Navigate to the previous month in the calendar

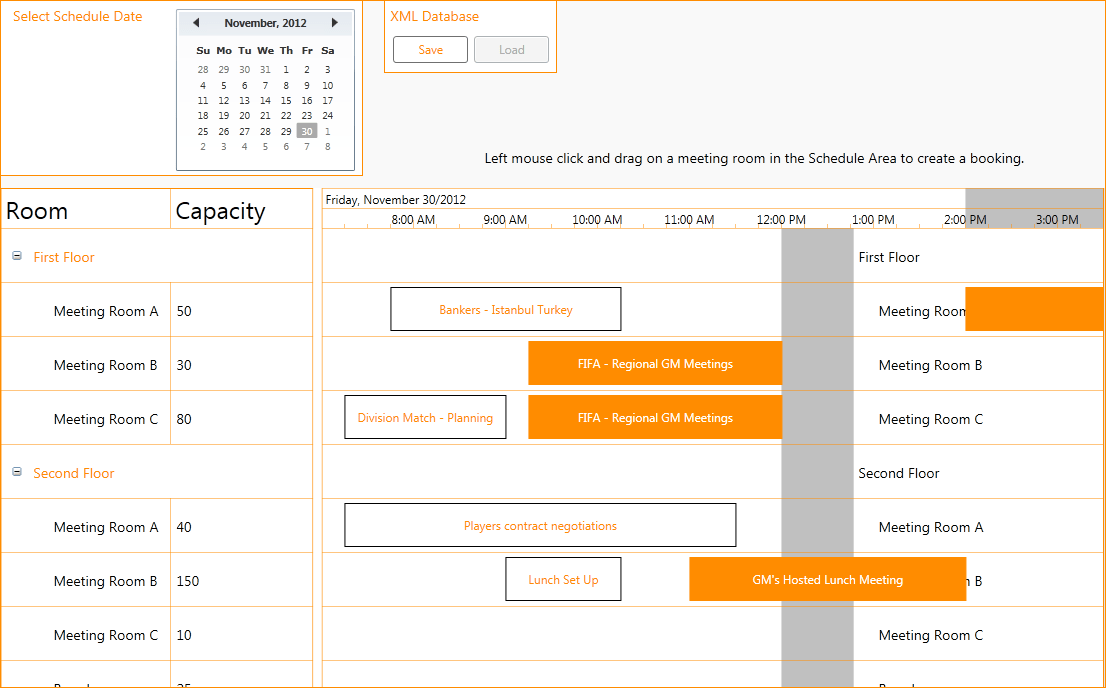click(x=196, y=22)
